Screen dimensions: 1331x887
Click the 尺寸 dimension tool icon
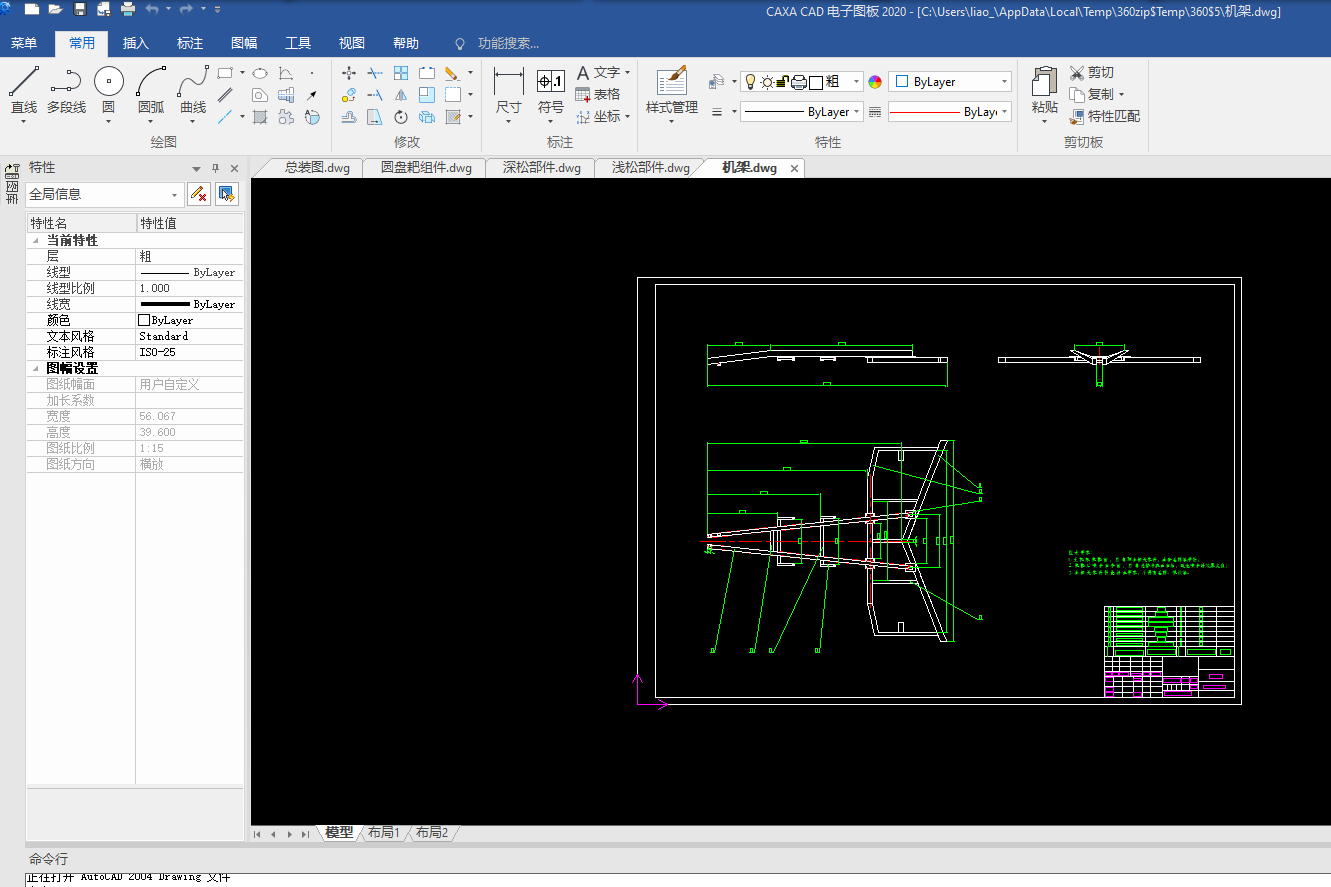click(x=508, y=82)
